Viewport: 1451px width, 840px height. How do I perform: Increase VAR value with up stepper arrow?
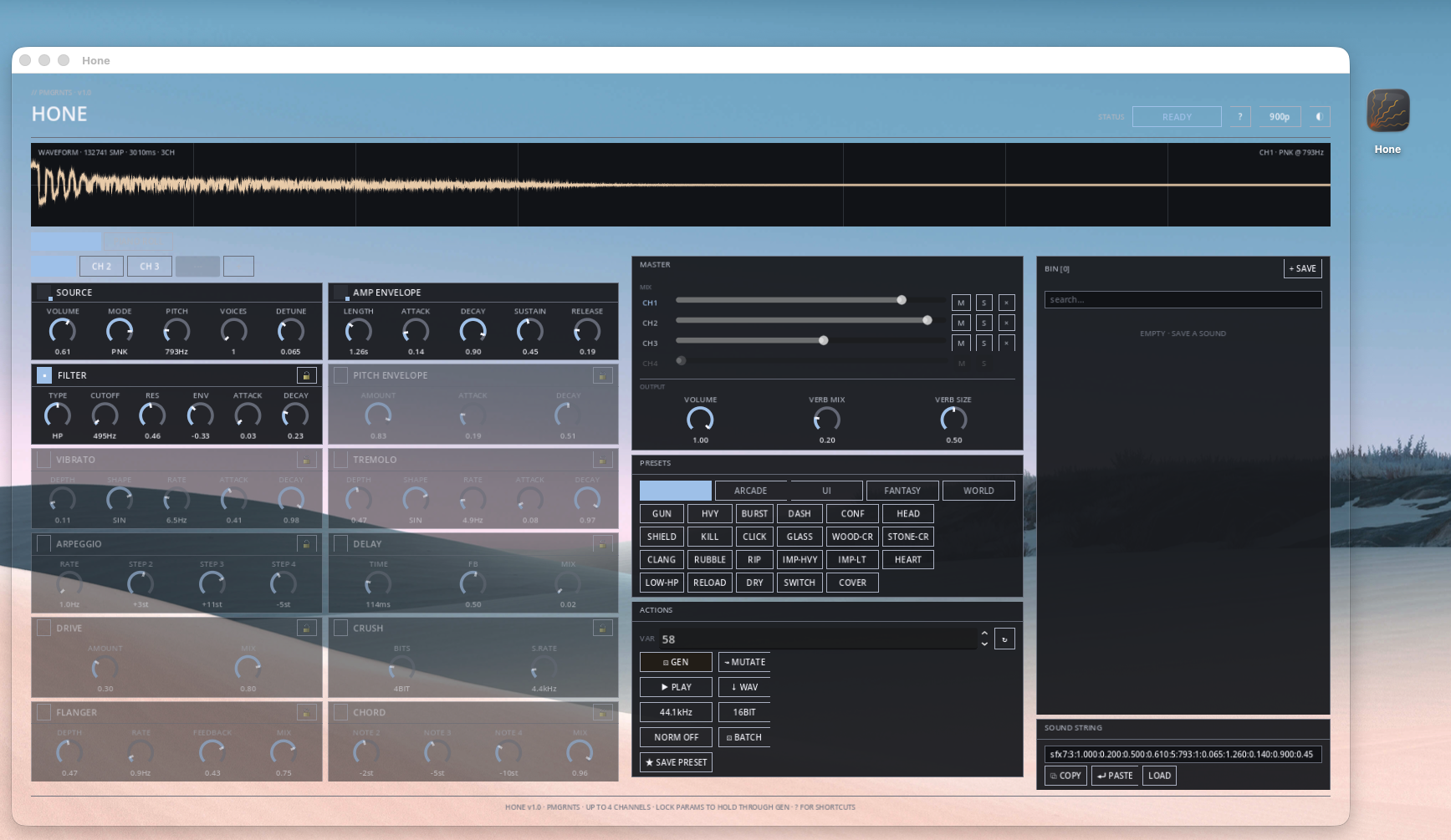pos(984,634)
